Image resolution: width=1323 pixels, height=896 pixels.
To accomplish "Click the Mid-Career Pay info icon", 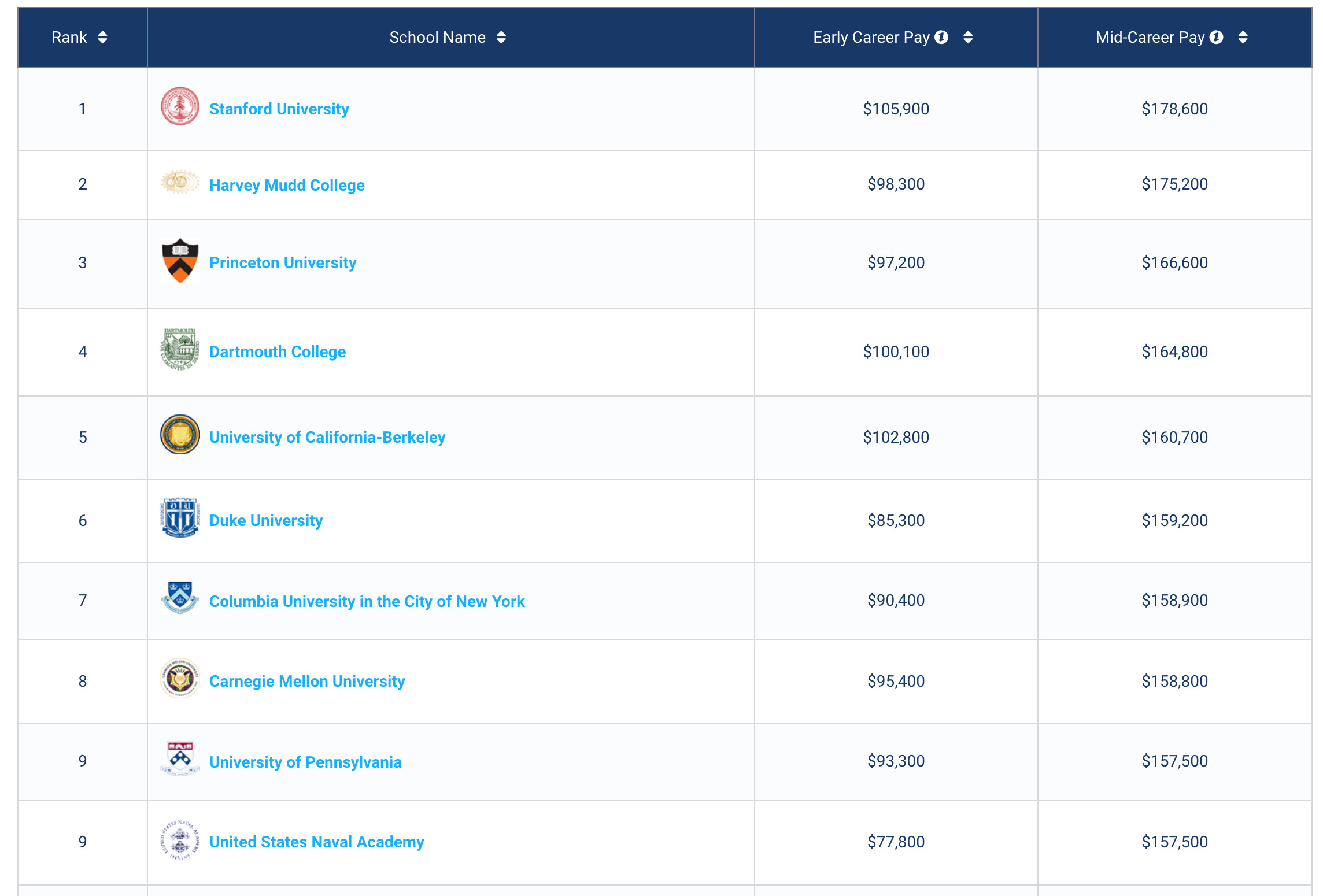I will point(1217,37).
